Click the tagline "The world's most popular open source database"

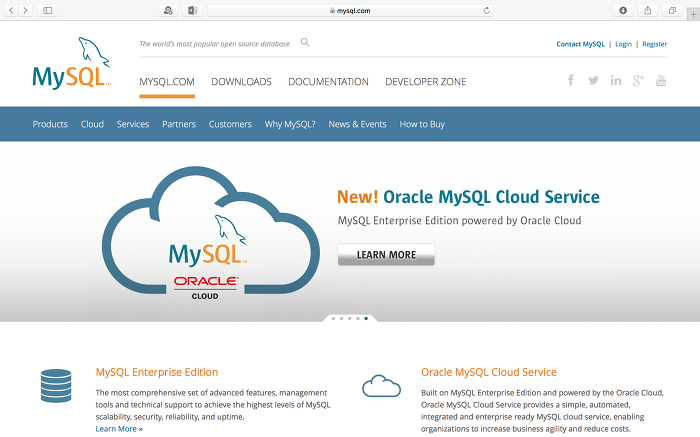click(x=215, y=44)
